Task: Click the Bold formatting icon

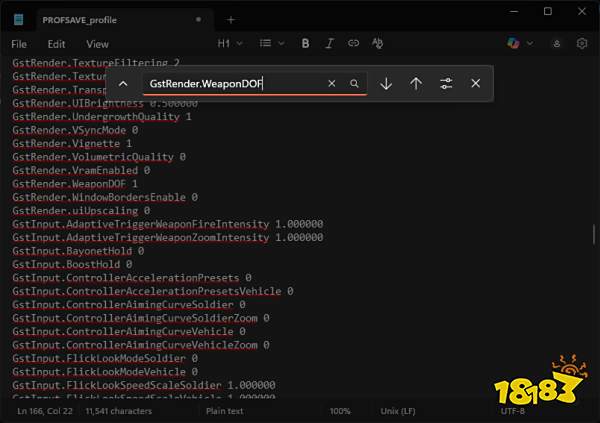Action: (305, 44)
